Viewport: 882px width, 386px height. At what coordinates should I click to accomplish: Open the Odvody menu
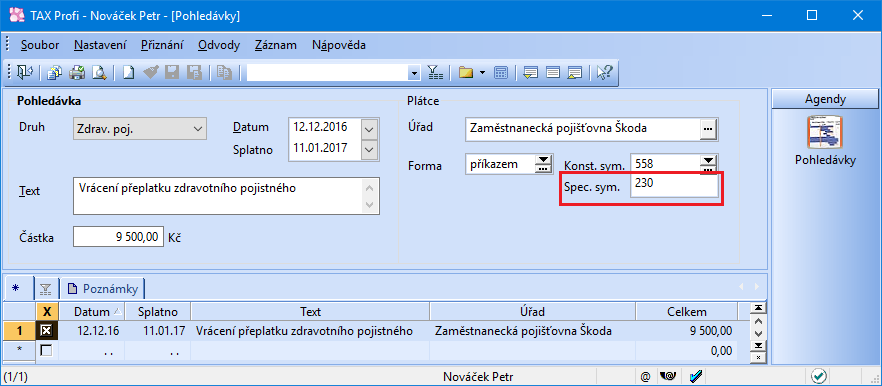pyautogui.click(x=219, y=45)
